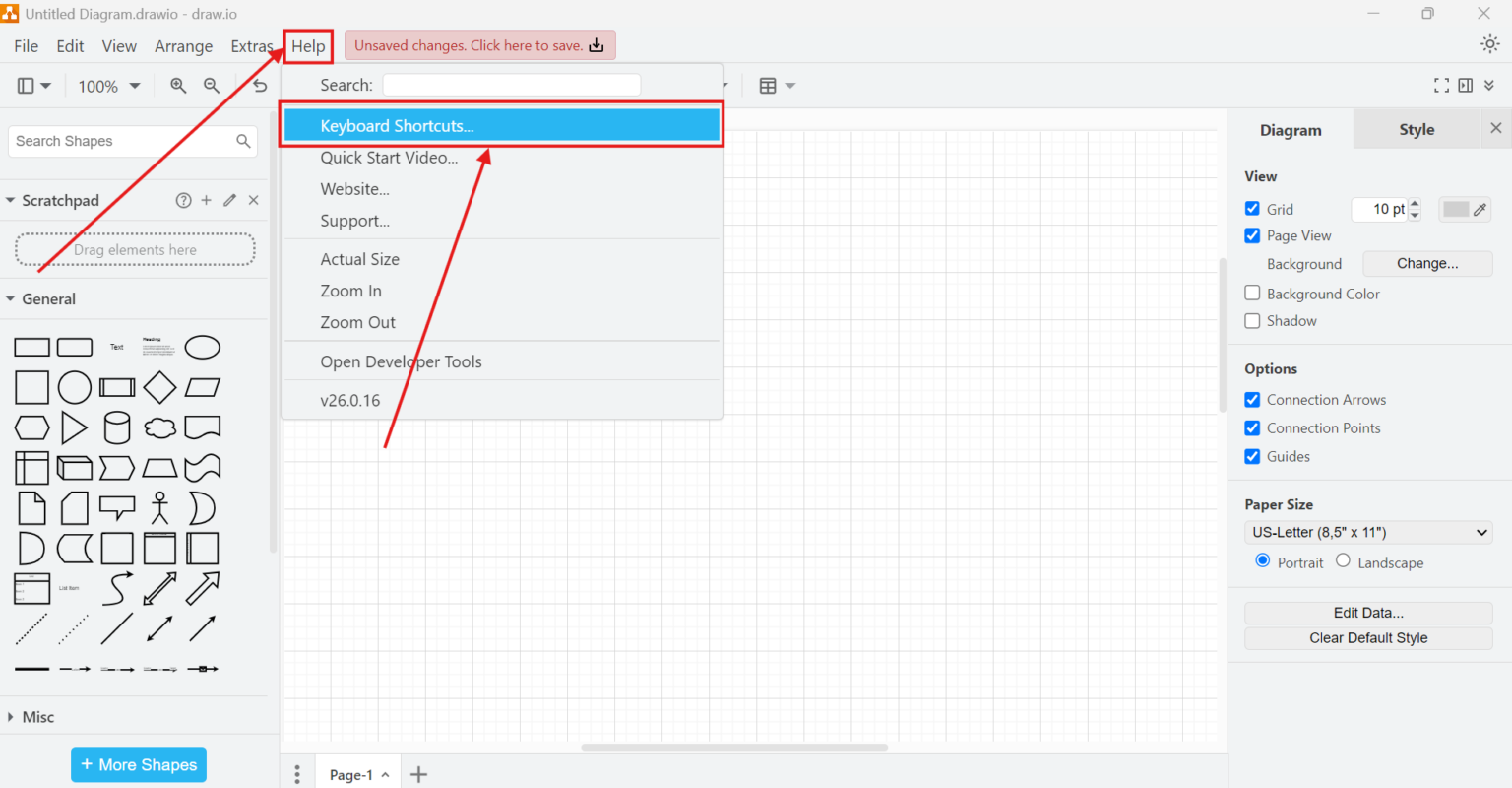Image resolution: width=1512 pixels, height=788 pixels.
Task: Switch to the Style tab
Action: (x=1416, y=128)
